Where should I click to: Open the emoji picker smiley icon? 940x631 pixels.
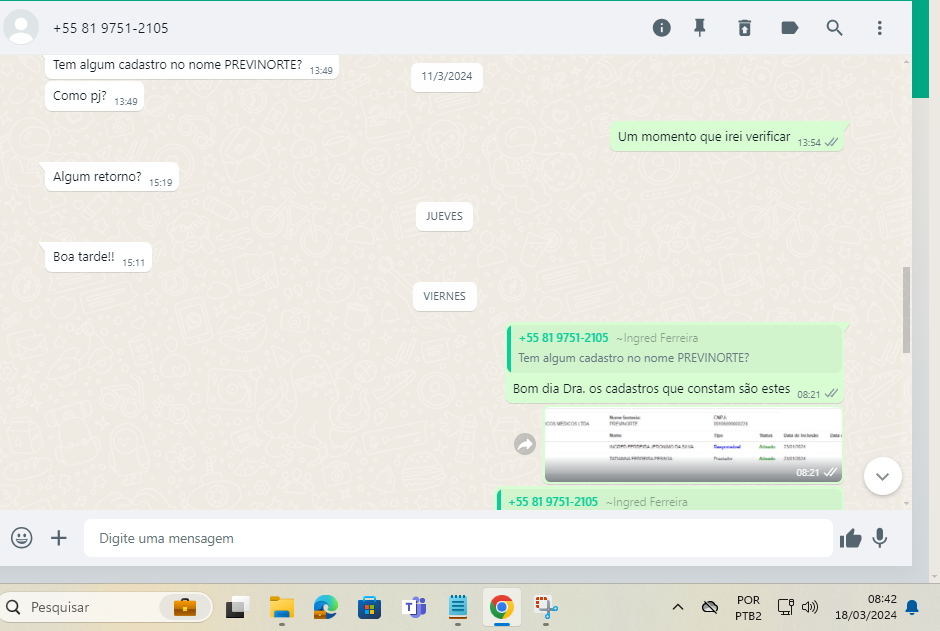22,538
